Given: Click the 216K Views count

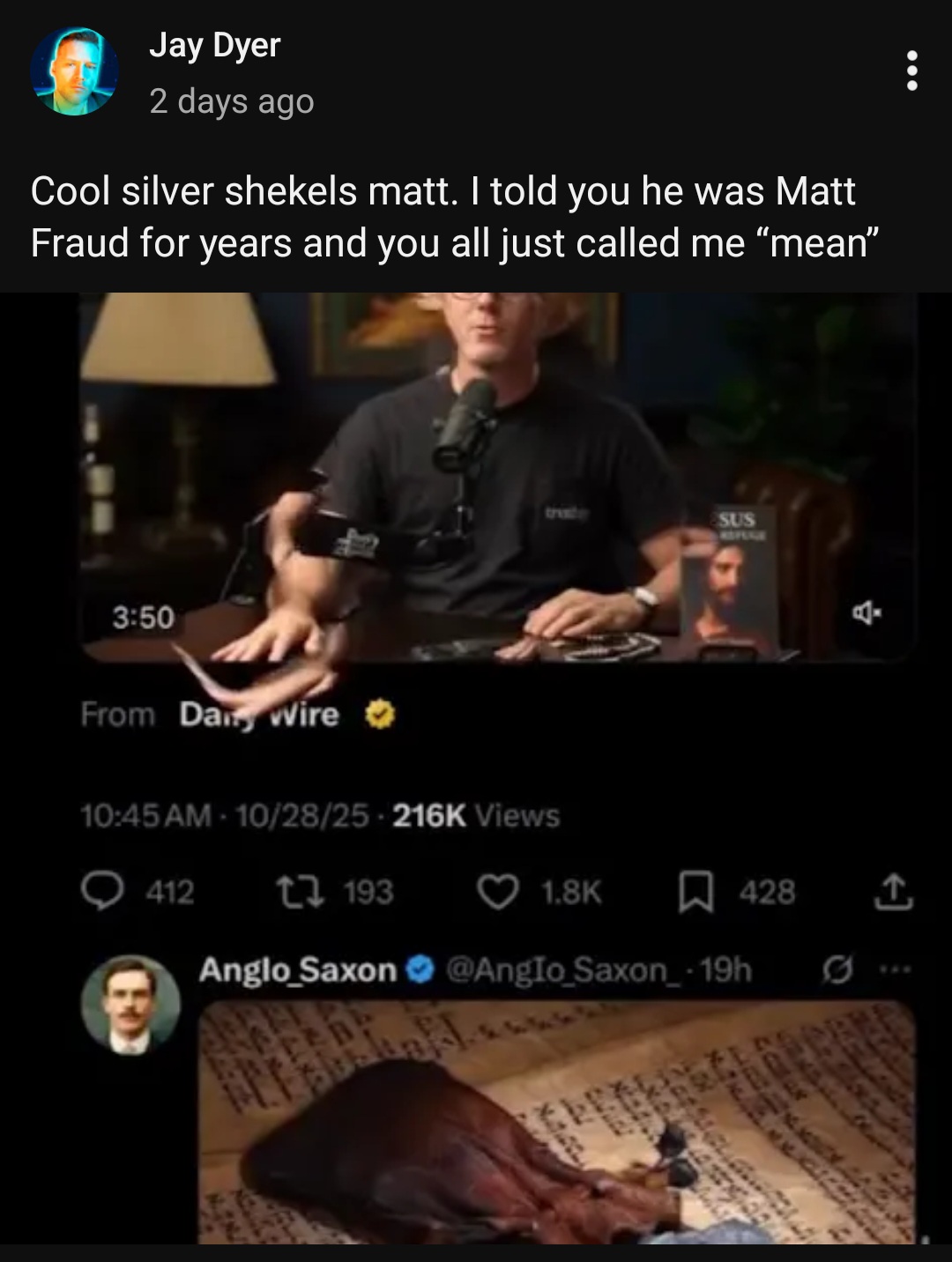Looking at the screenshot, I should 476,816.
